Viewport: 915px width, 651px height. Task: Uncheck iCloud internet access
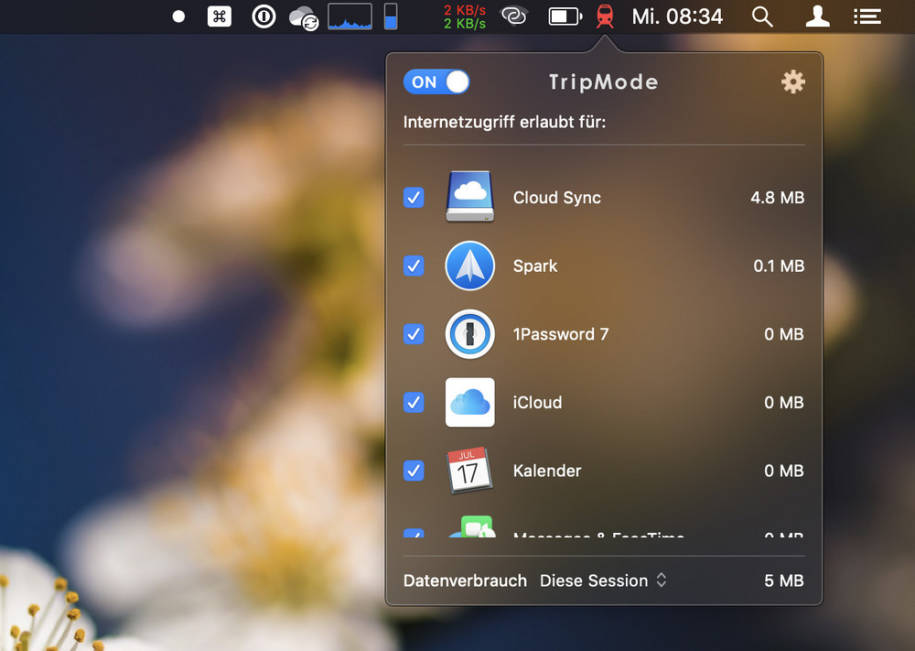(414, 402)
